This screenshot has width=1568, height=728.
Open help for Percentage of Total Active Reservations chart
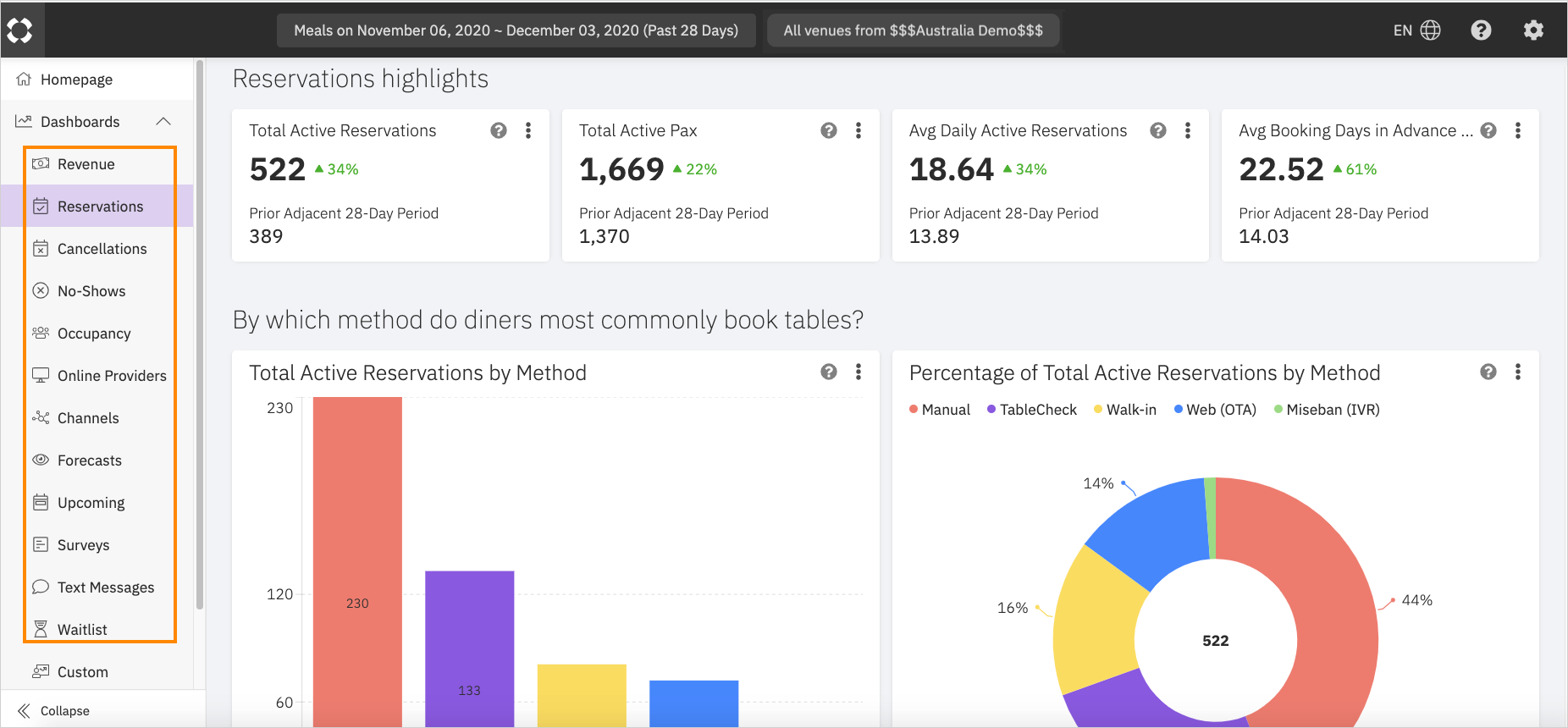pyautogui.click(x=1488, y=372)
